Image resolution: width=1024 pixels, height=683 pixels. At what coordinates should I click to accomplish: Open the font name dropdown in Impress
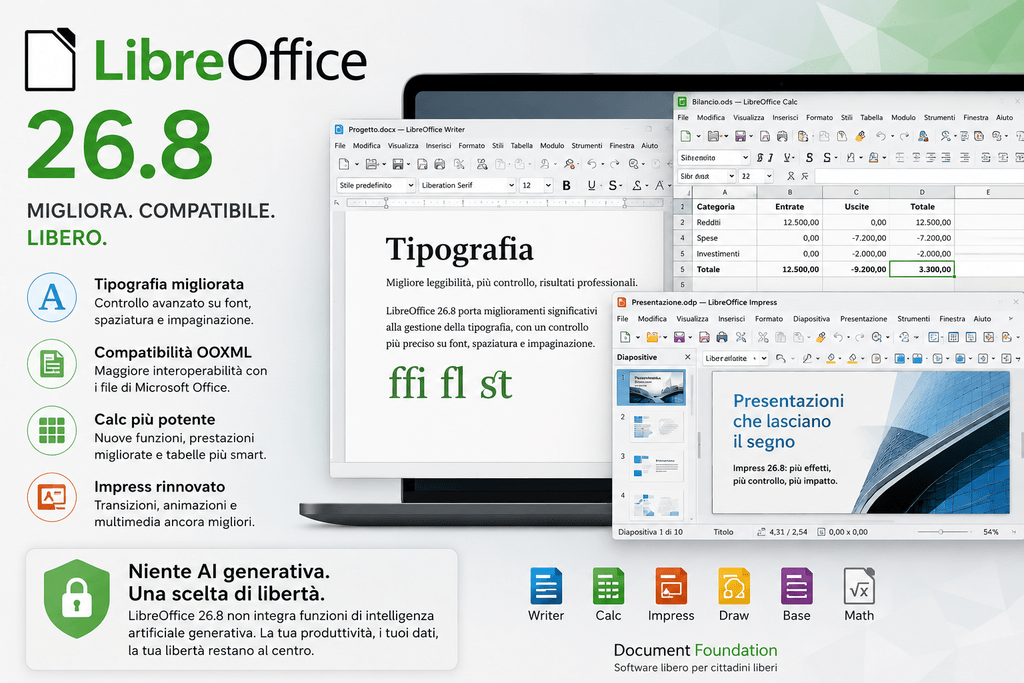click(x=735, y=358)
